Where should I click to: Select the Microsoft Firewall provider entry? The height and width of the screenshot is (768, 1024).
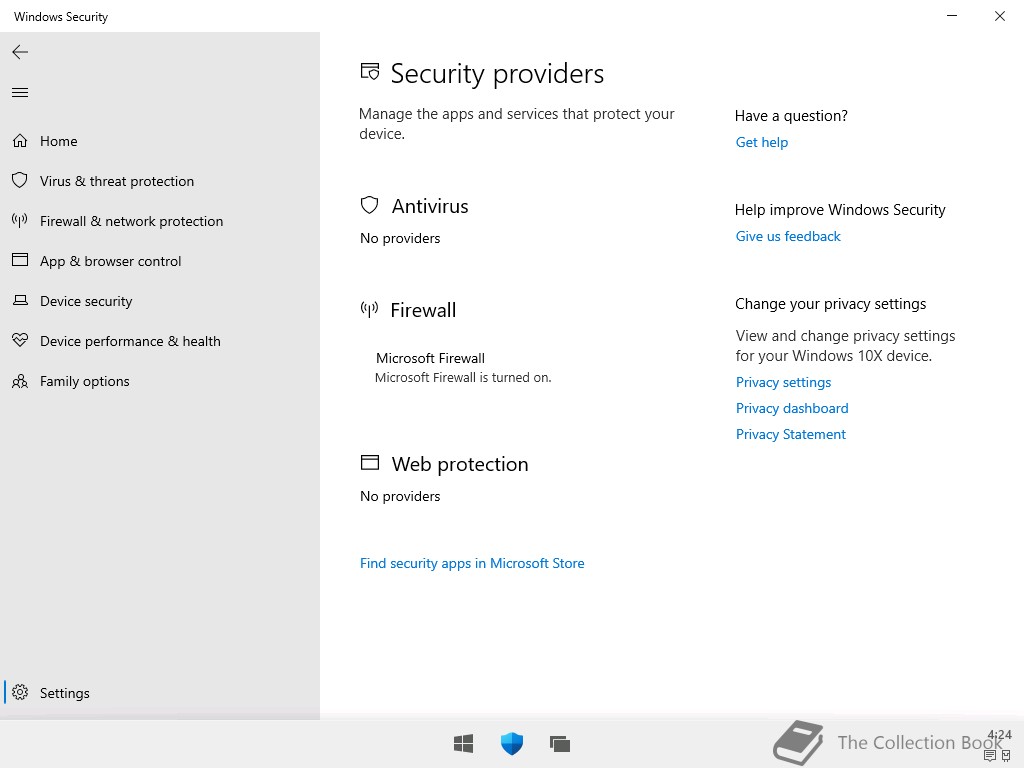click(x=463, y=368)
